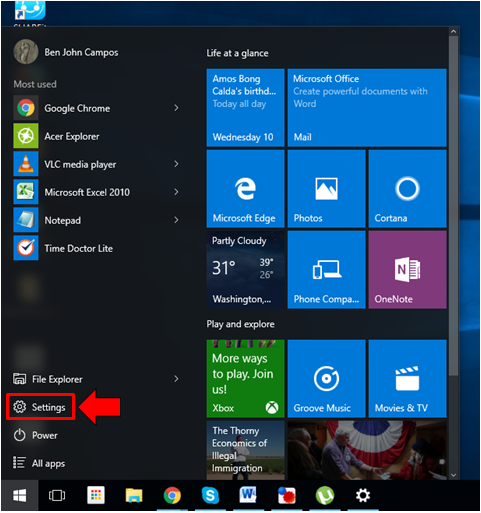Open Movies & TV tile
Screen dimensions: 481x513
pyautogui.click(x=407, y=379)
